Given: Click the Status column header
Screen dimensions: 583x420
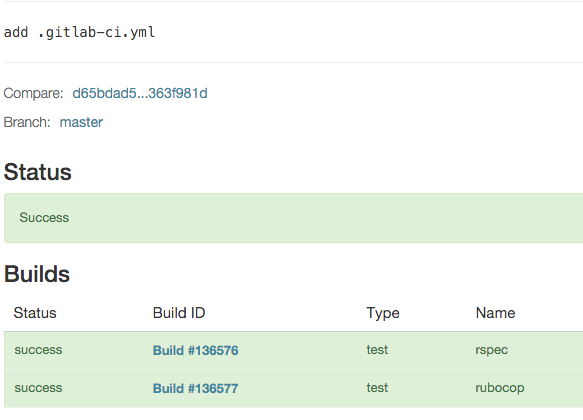Looking at the screenshot, I should pos(35,313).
